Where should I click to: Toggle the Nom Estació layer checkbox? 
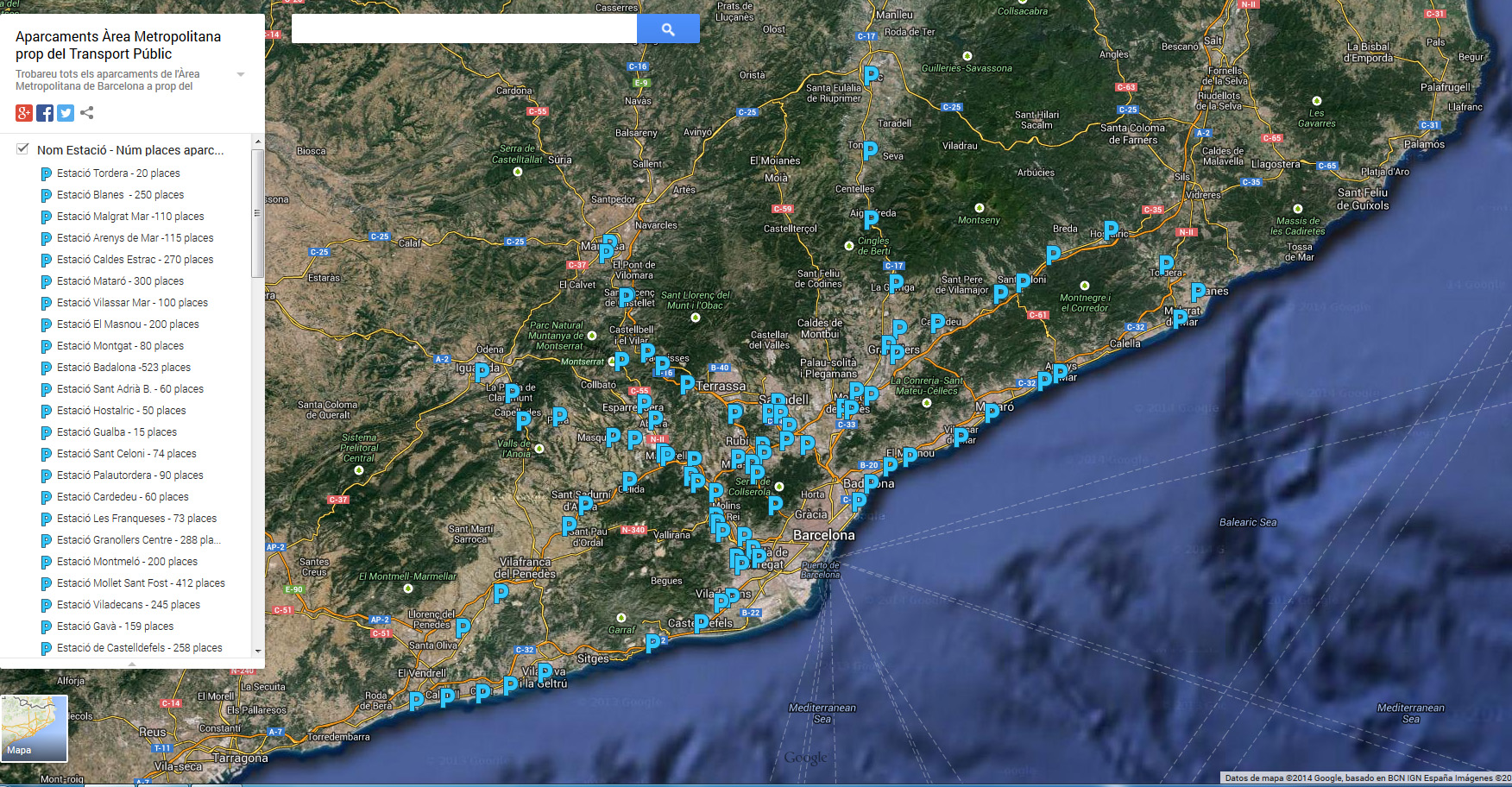[23, 149]
